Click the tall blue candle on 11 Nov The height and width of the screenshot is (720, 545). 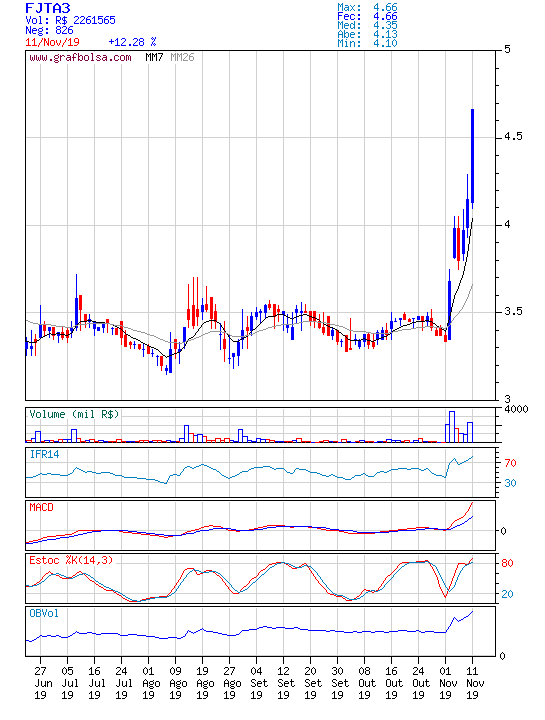tap(472, 156)
